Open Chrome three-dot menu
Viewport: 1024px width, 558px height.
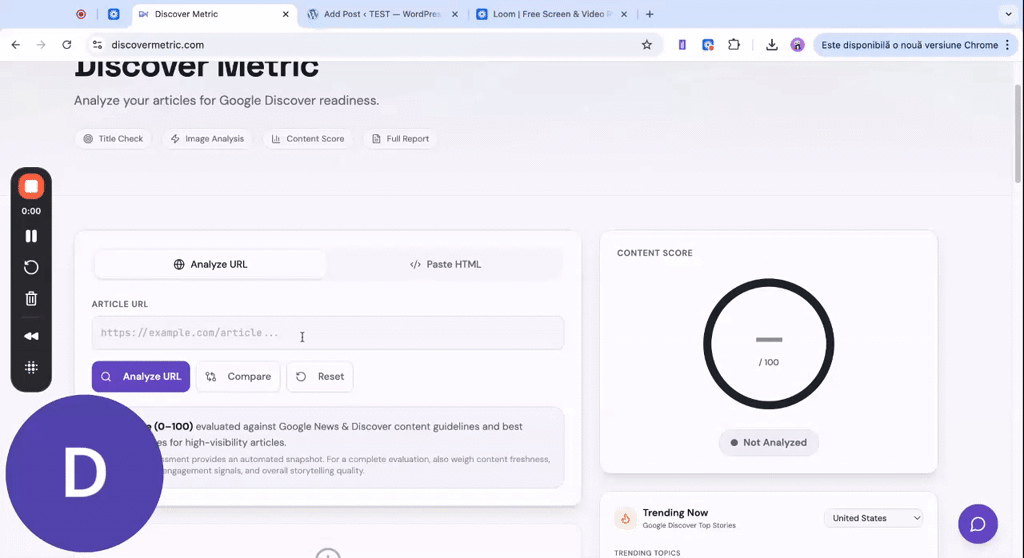pos(1008,44)
